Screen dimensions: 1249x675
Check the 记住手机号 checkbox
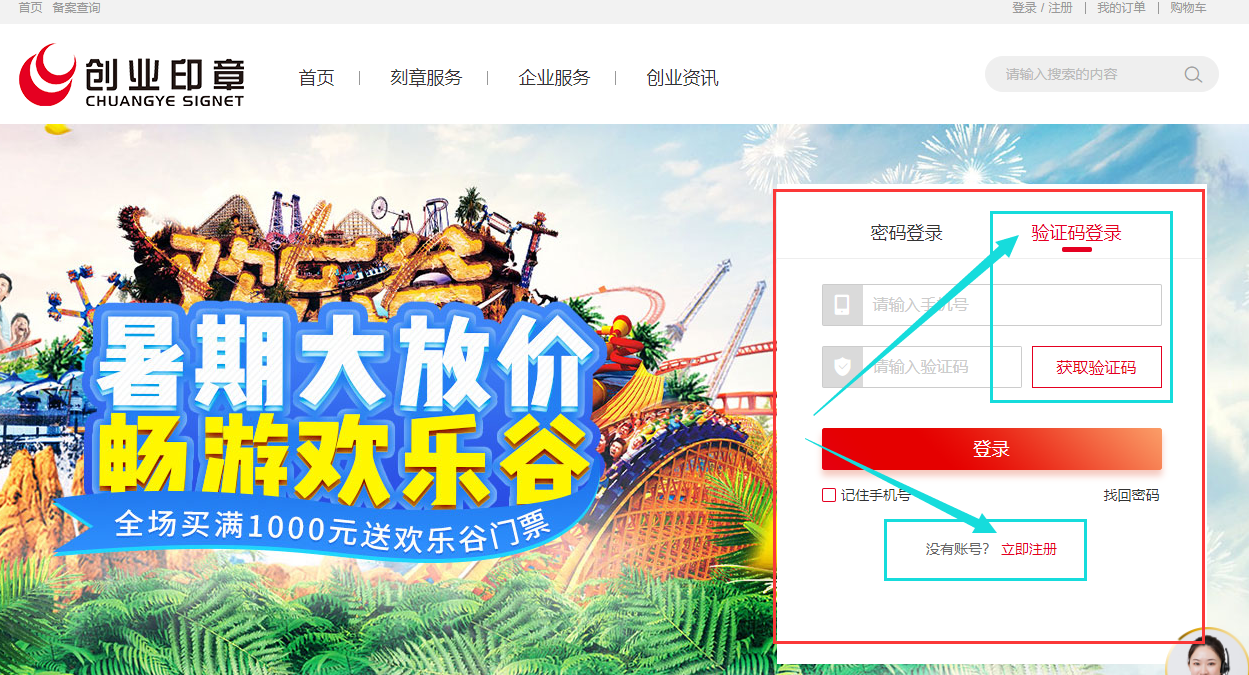pos(828,495)
